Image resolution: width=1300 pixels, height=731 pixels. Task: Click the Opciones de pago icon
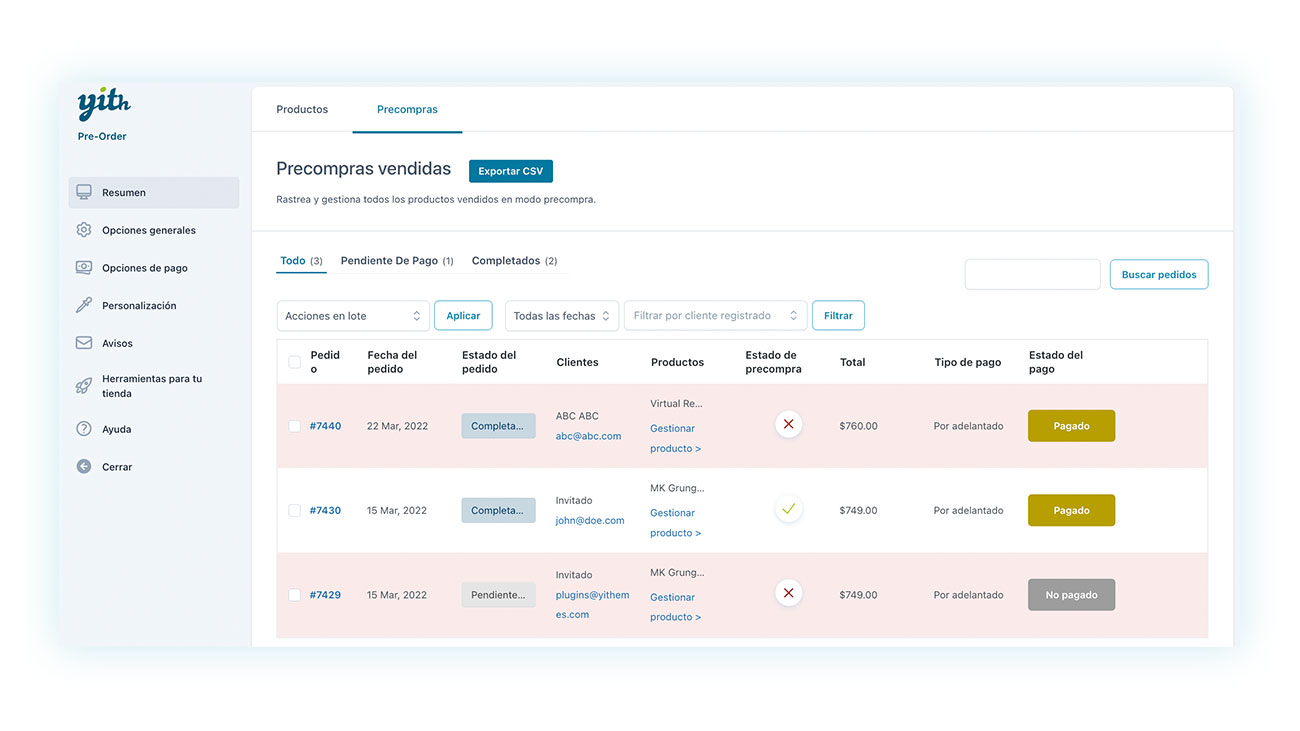click(84, 268)
